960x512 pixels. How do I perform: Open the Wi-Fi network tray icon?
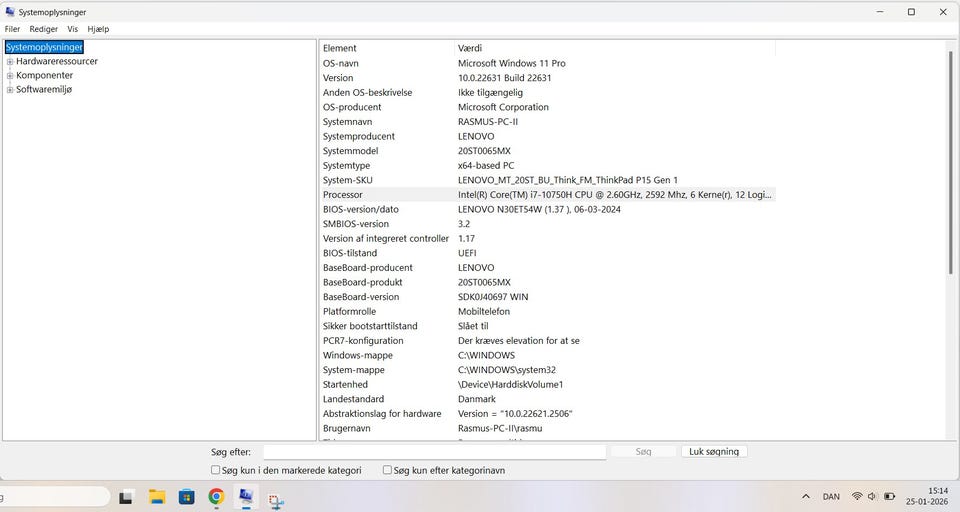pyautogui.click(x=857, y=496)
